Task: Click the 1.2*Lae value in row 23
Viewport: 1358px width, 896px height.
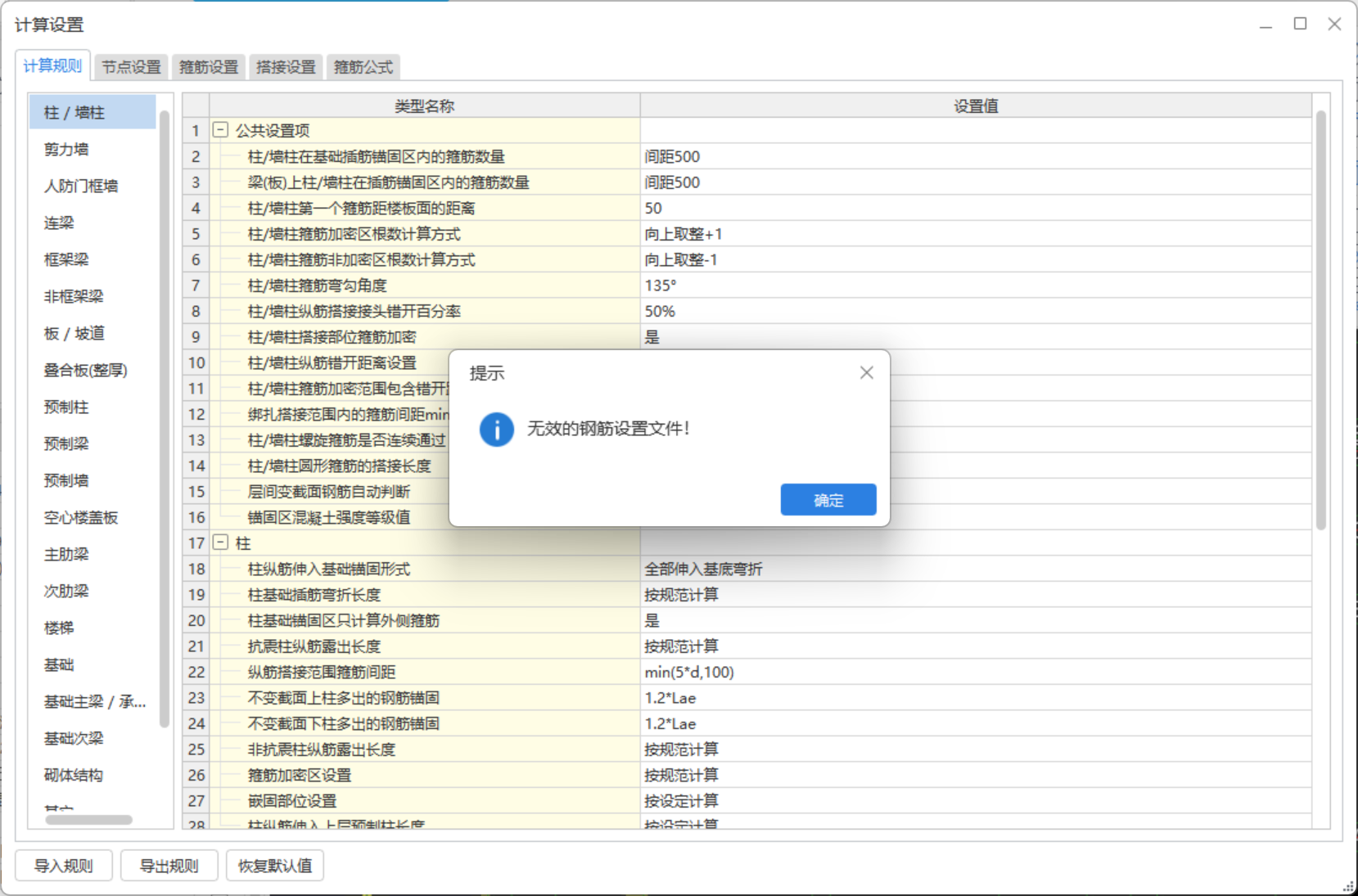Action: (976, 698)
